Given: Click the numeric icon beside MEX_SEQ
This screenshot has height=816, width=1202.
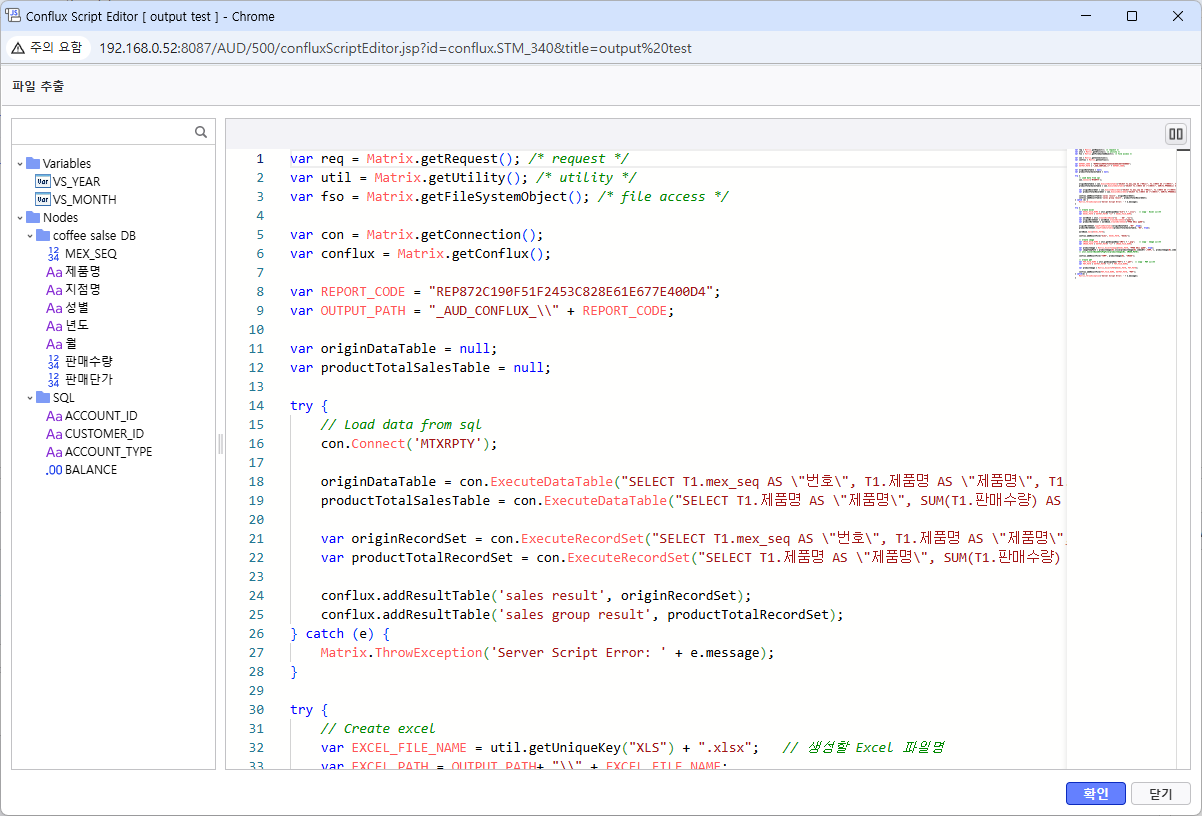Looking at the screenshot, I should tap(54, 254).
